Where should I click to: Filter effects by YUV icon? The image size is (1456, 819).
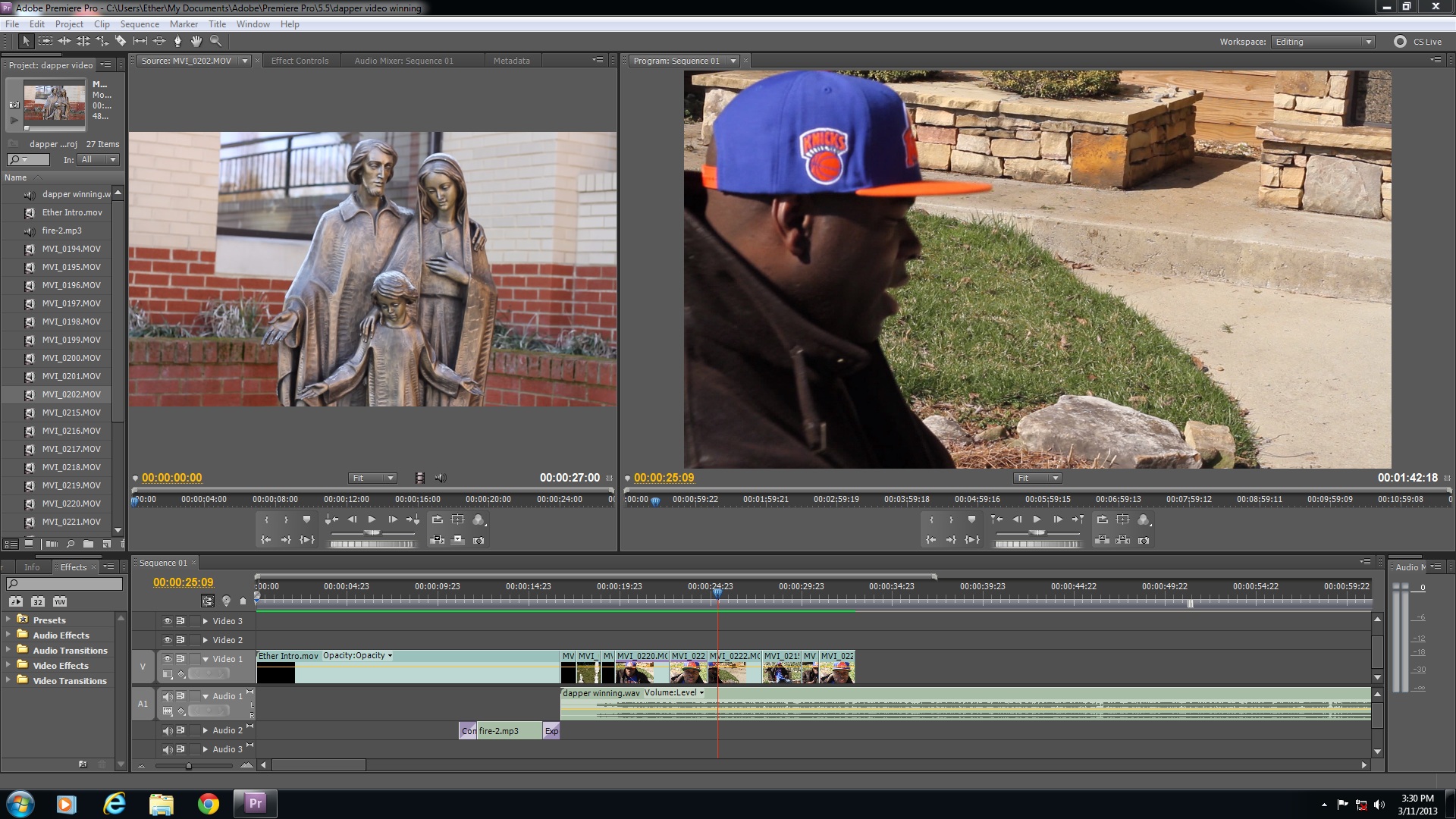(x=60, y=601)
